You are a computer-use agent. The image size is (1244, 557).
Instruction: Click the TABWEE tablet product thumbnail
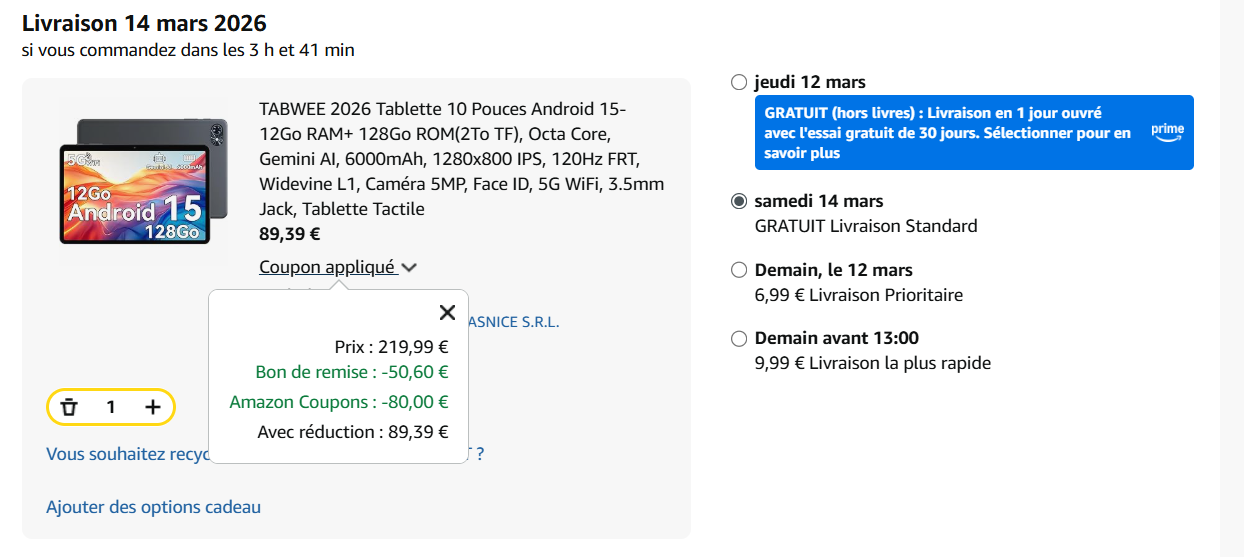click(x=136, y=181)
